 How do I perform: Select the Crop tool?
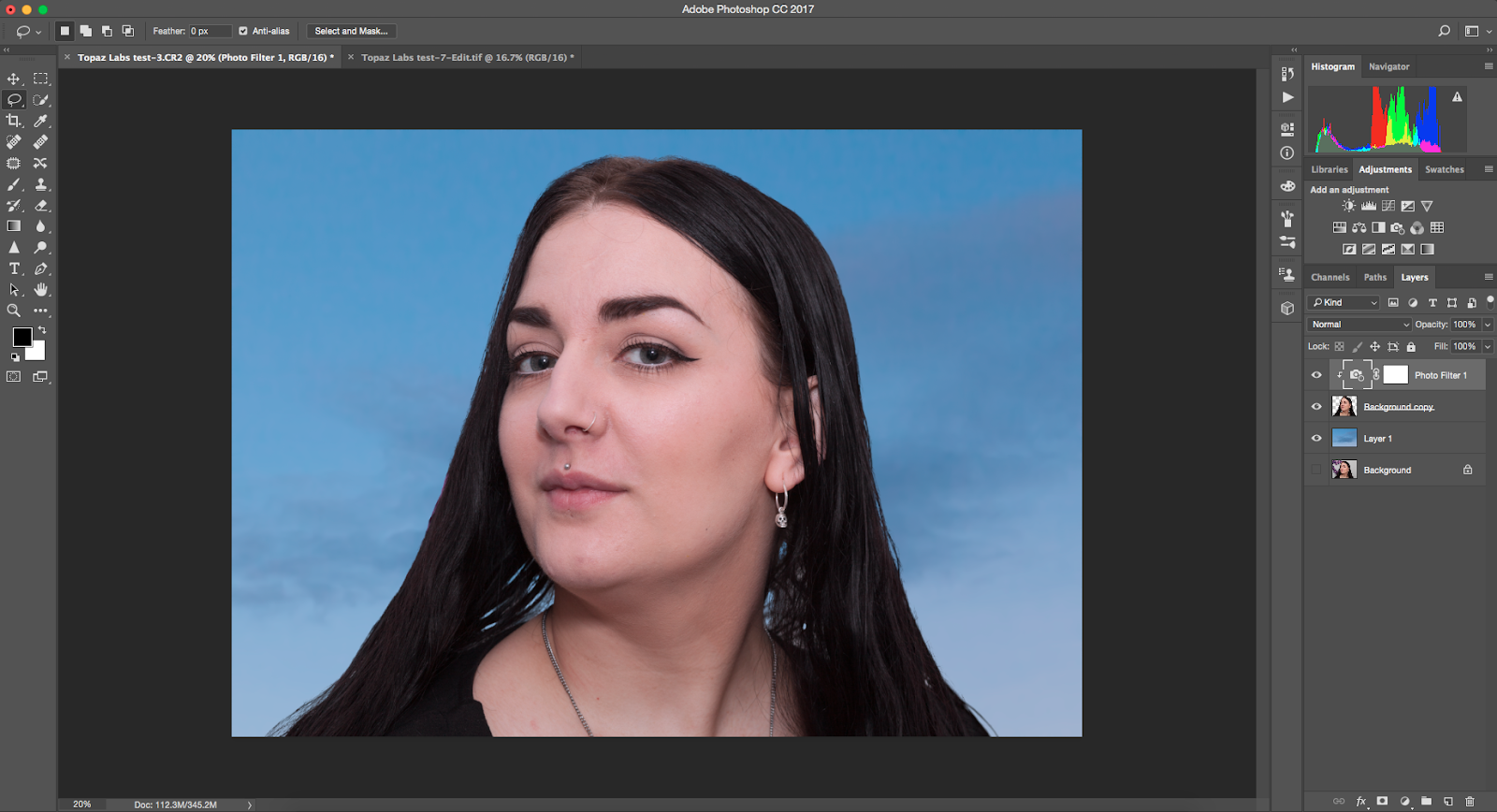[13, 121]
